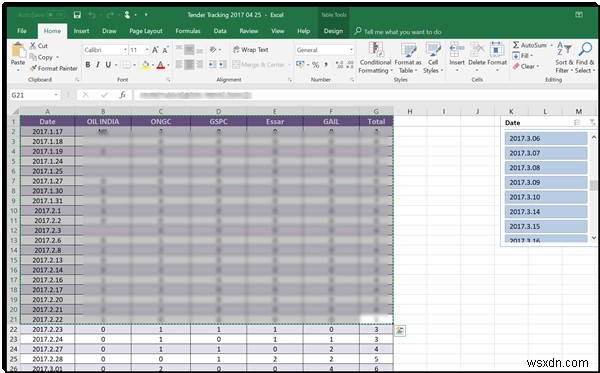600x373 pixels.
Task: Toggle the AutoSave switch
Action: tap(56, 15)
